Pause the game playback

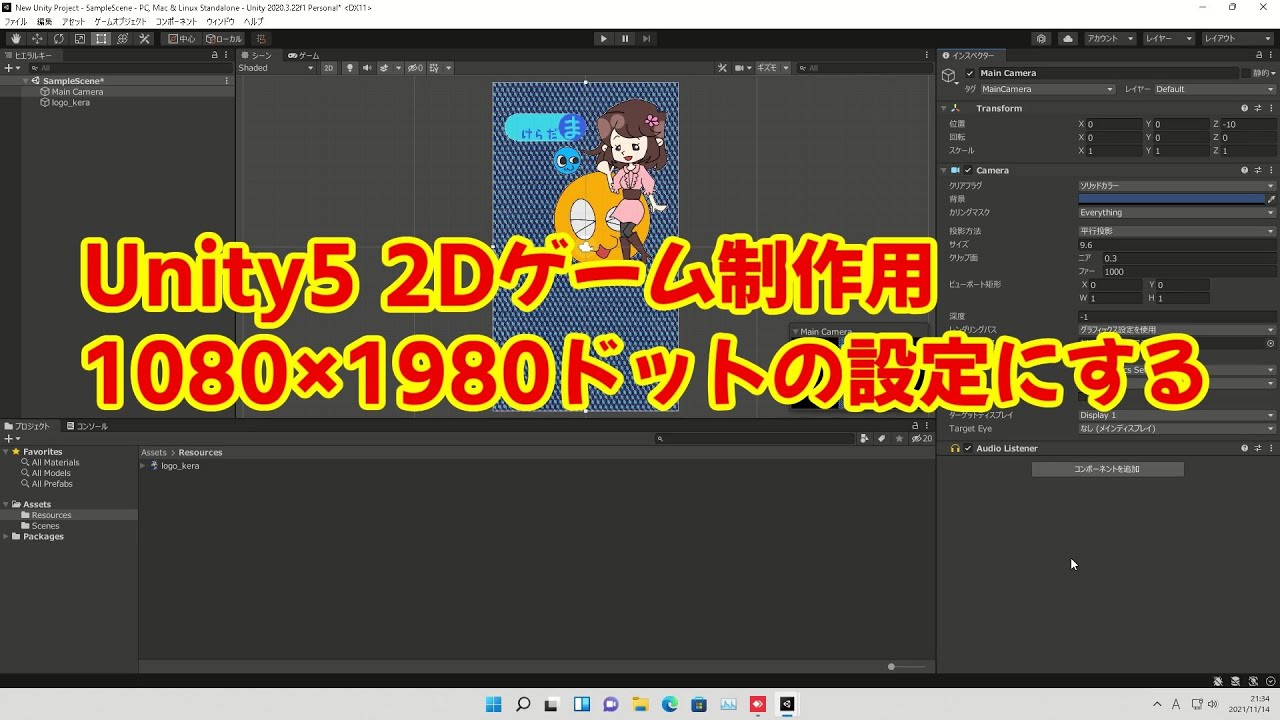point(625,39)
